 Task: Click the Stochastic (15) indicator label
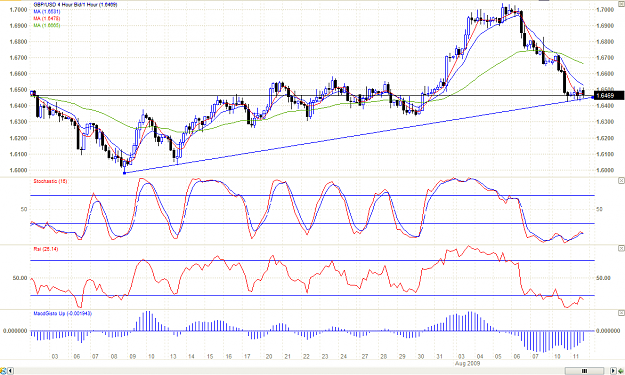(50, 181)
